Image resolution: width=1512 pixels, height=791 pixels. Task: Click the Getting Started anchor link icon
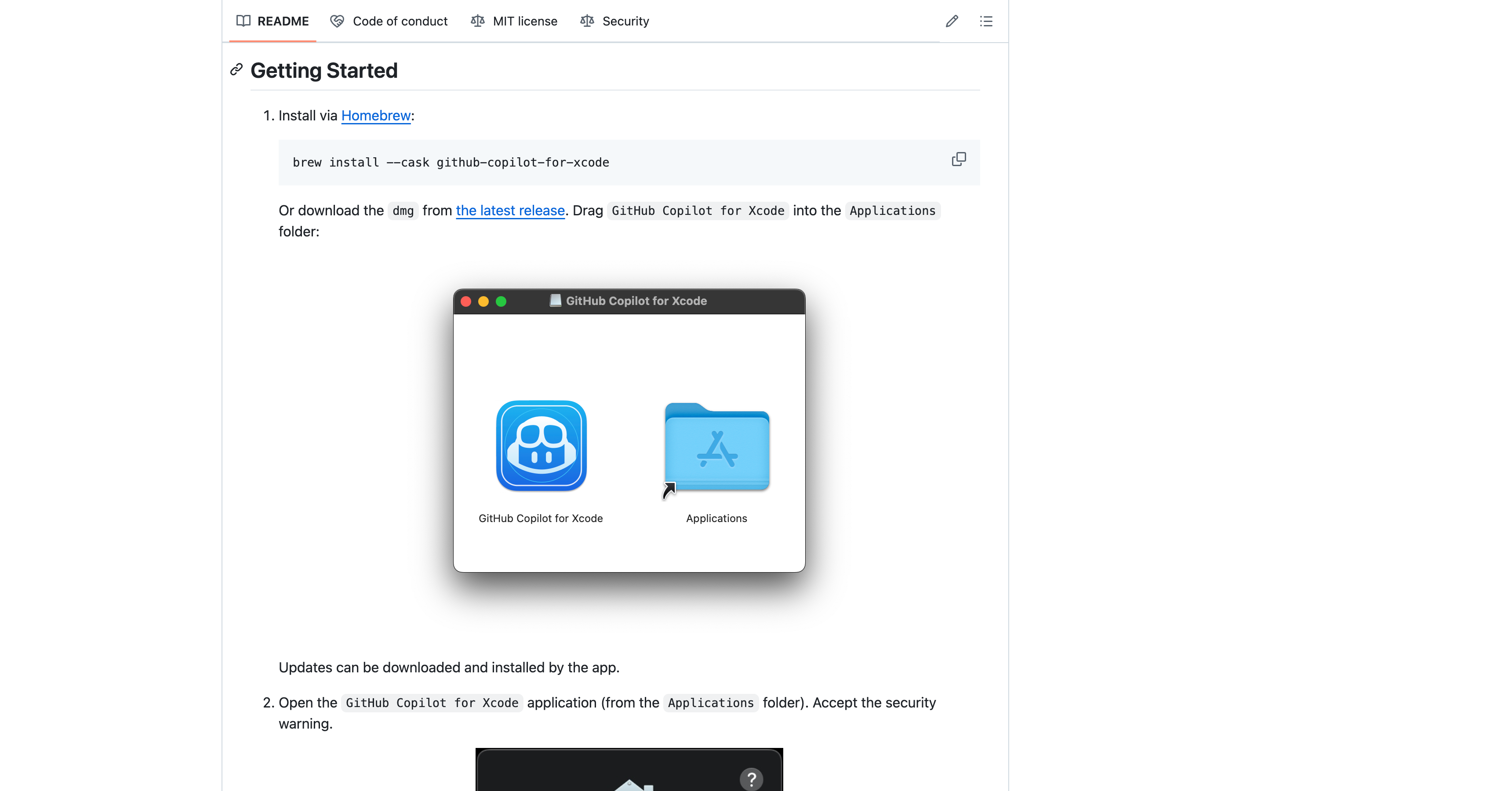[236, 70]
